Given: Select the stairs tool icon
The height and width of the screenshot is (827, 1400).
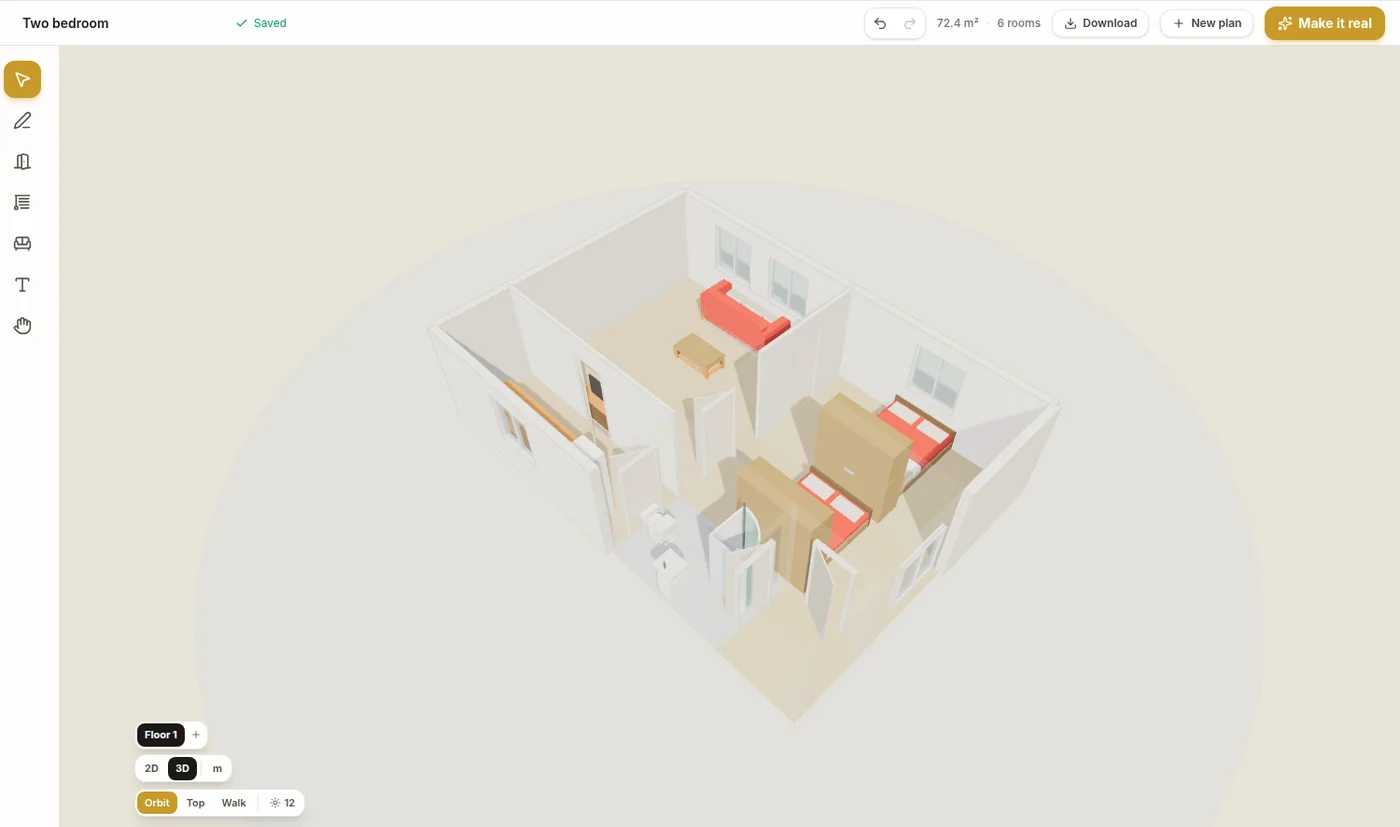Looking at the screenshot, I should [22, 203].
